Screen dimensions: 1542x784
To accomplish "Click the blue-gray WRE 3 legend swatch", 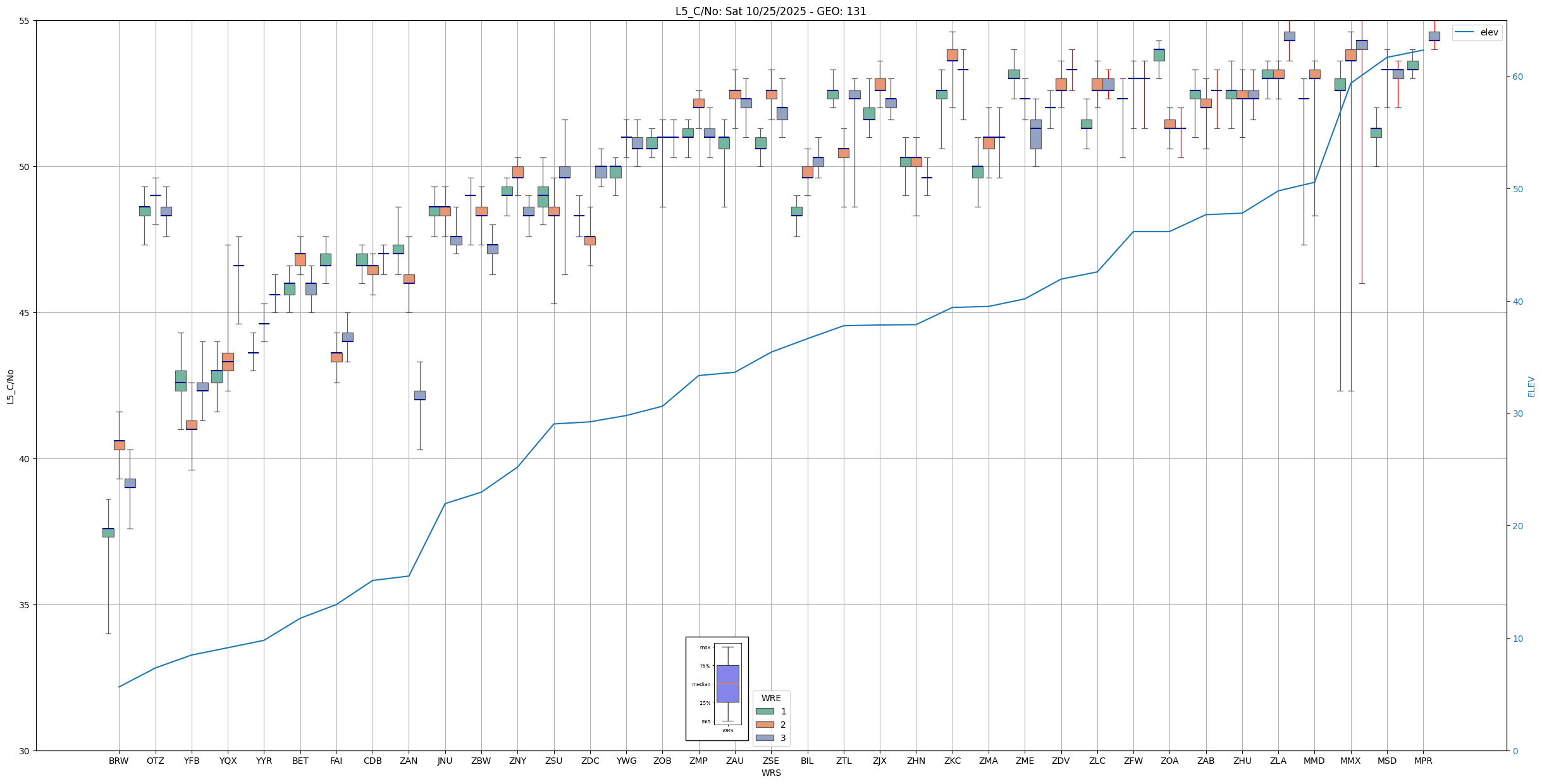I will tap(765, 738).
